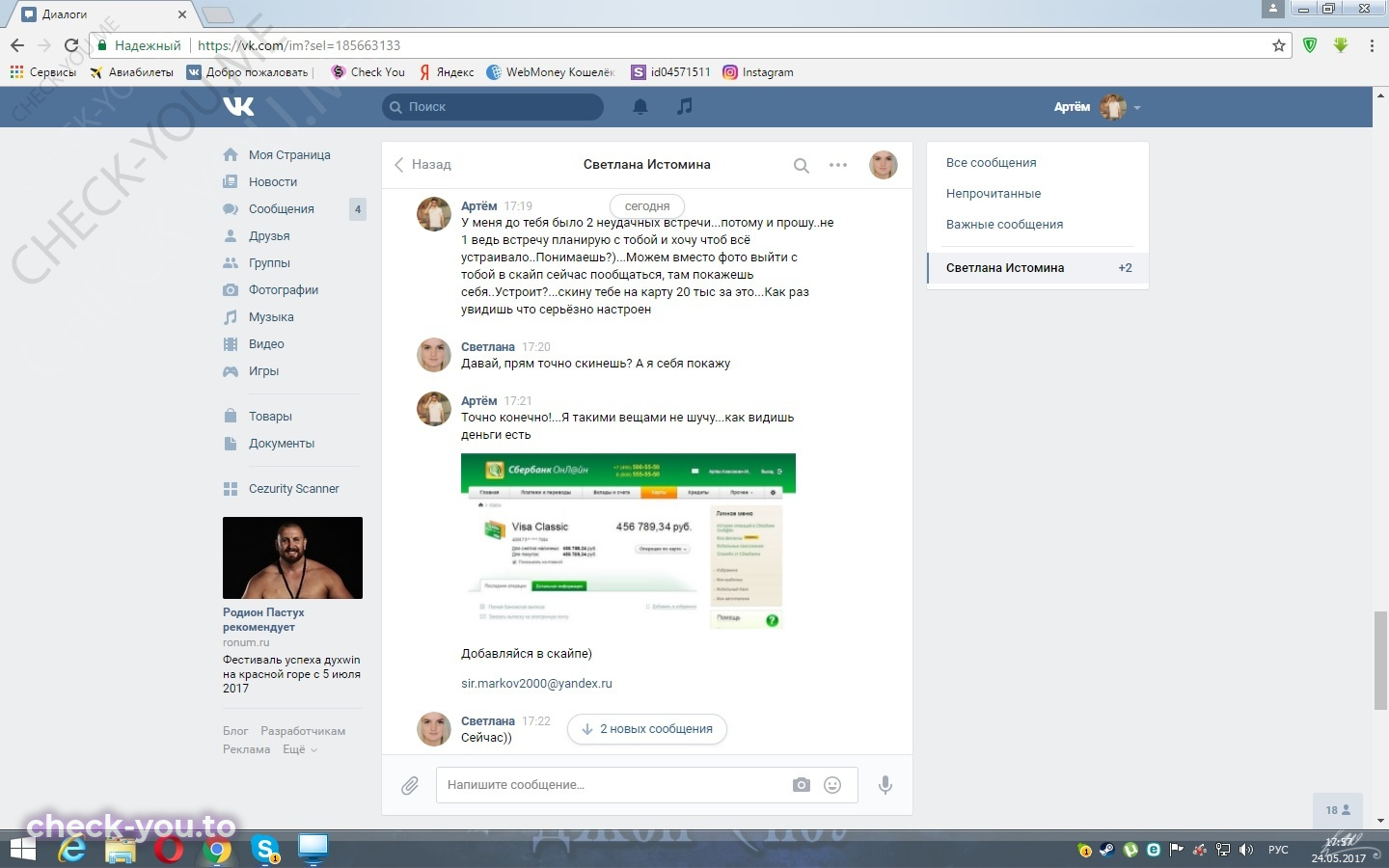Attach photo using camera icon
The image size is (1389, 868).
click(802, 785)
